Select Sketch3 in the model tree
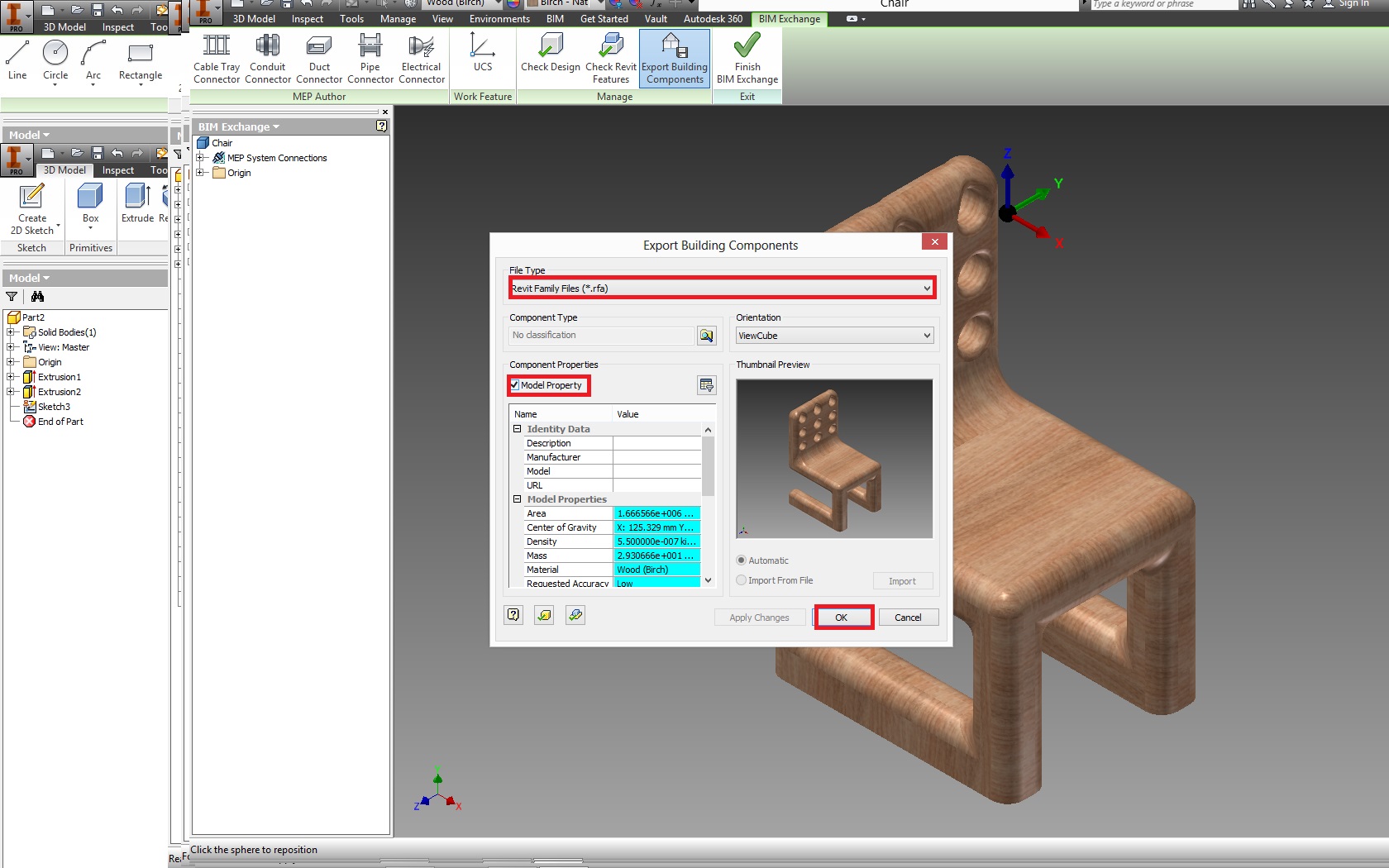 click(54, 407)
